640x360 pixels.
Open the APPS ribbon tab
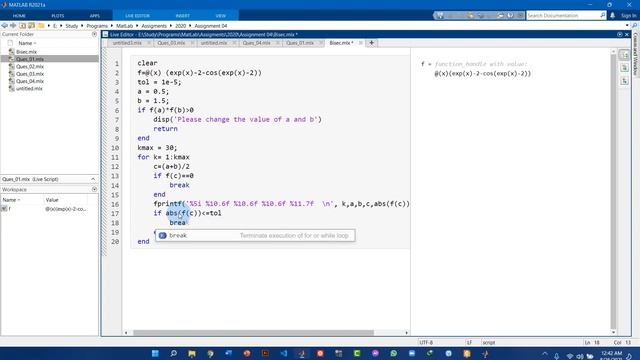(x=95, y=16)
